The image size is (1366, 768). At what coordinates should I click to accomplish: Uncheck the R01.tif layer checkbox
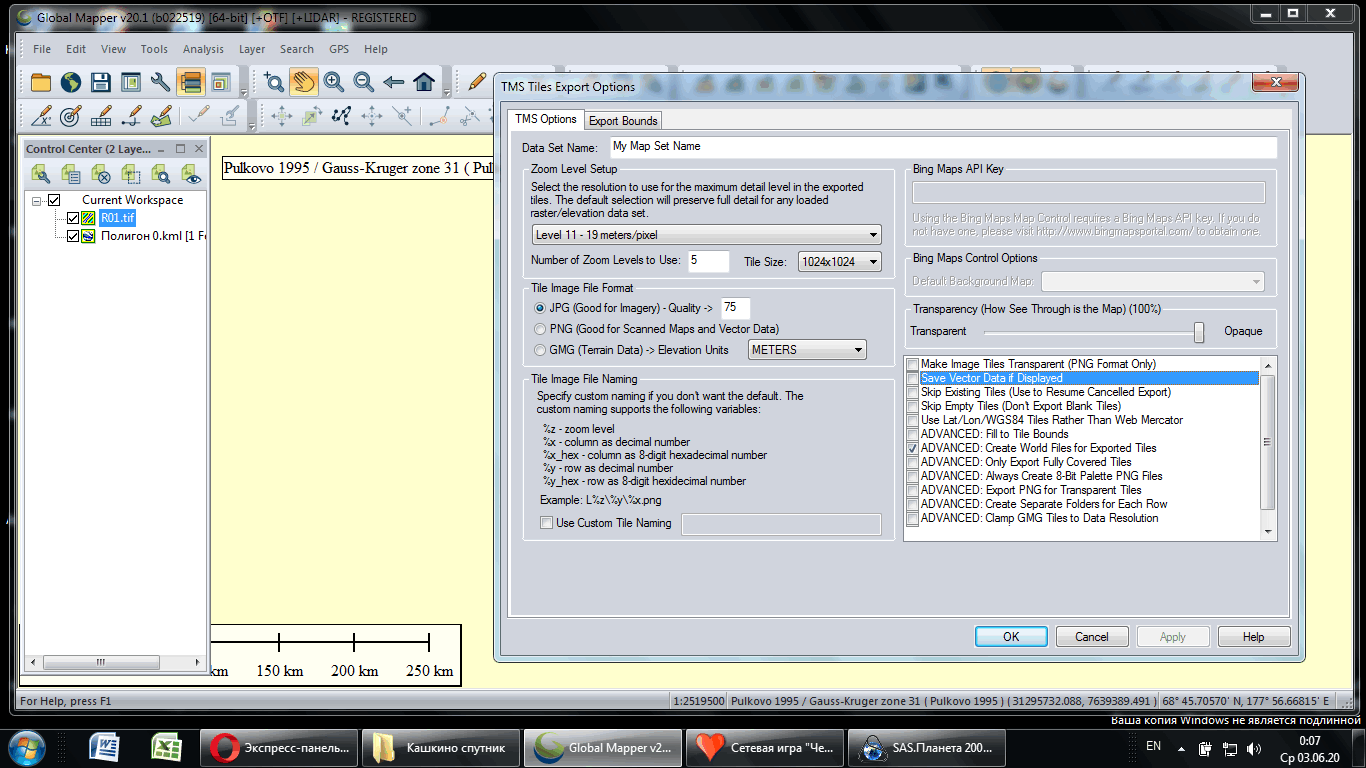coord(73,218)
